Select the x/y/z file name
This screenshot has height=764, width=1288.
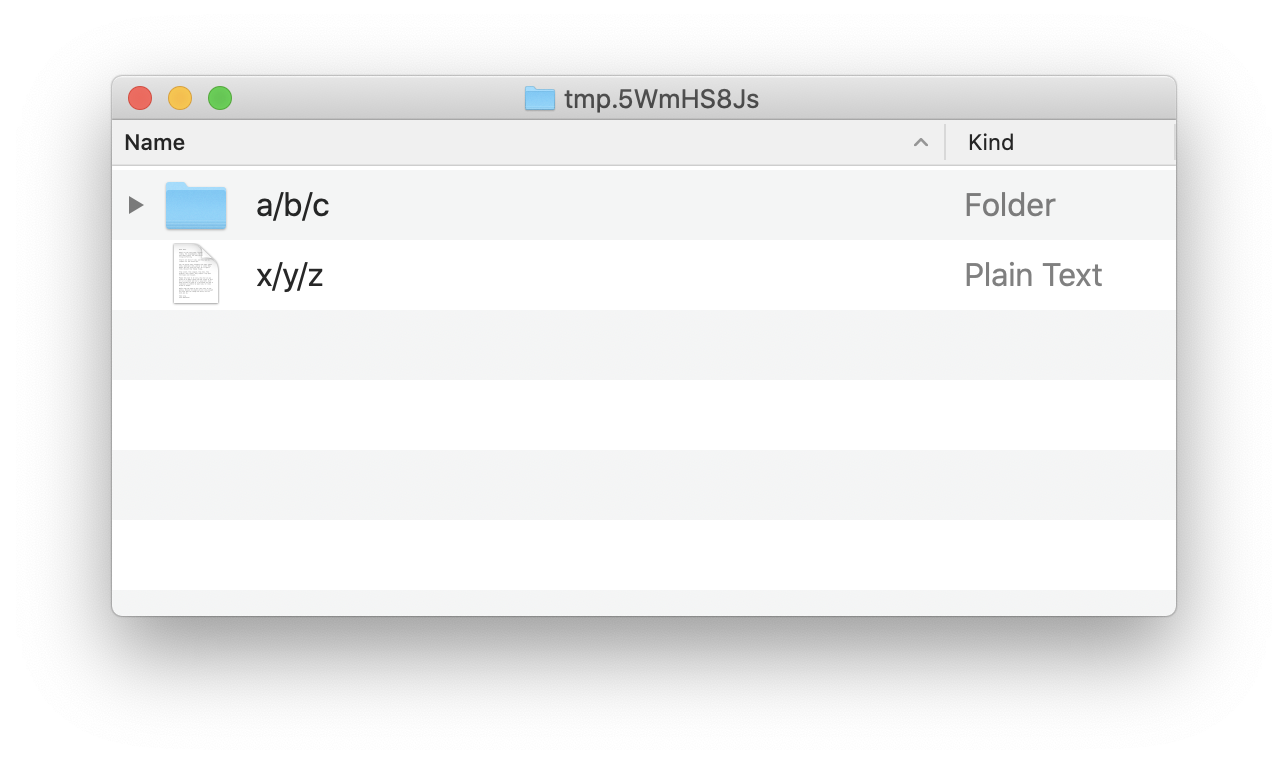point(290,275)
